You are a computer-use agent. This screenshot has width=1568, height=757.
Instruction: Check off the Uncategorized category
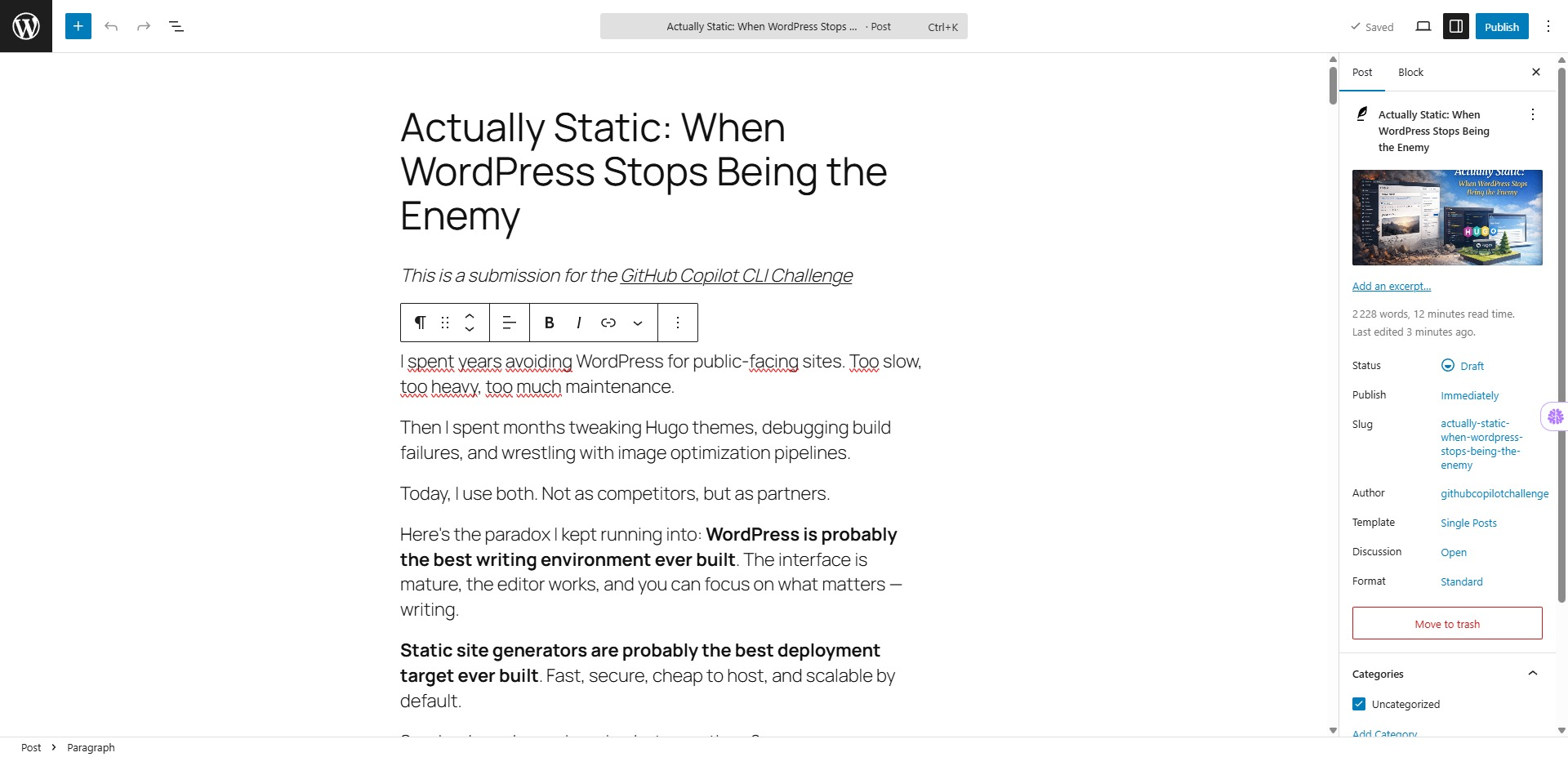coord(1358,703)
